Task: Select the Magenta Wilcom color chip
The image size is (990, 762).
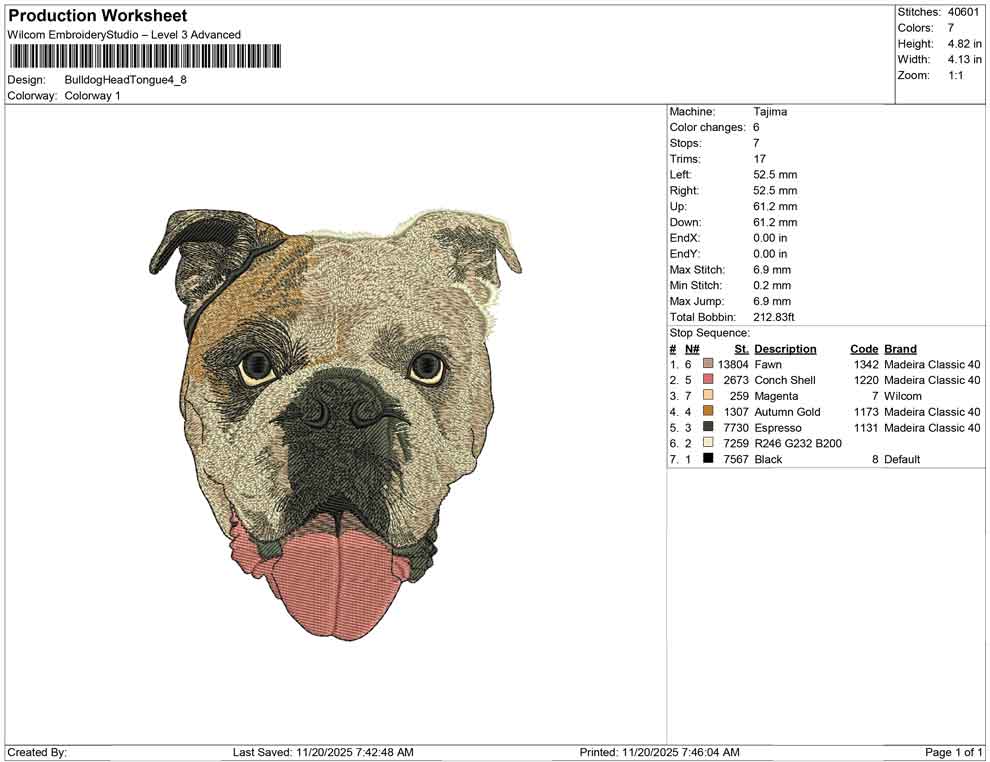Action: click(708, 396)
